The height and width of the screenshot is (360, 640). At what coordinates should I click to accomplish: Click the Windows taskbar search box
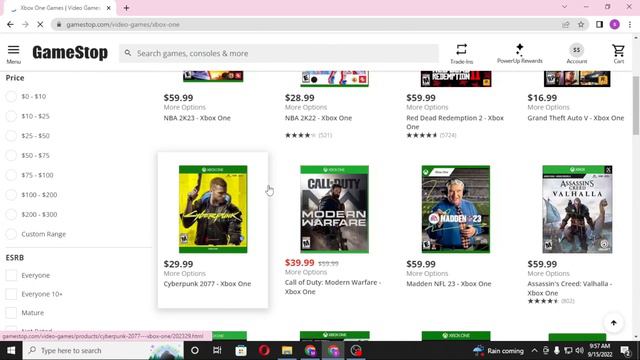point(104,351)
